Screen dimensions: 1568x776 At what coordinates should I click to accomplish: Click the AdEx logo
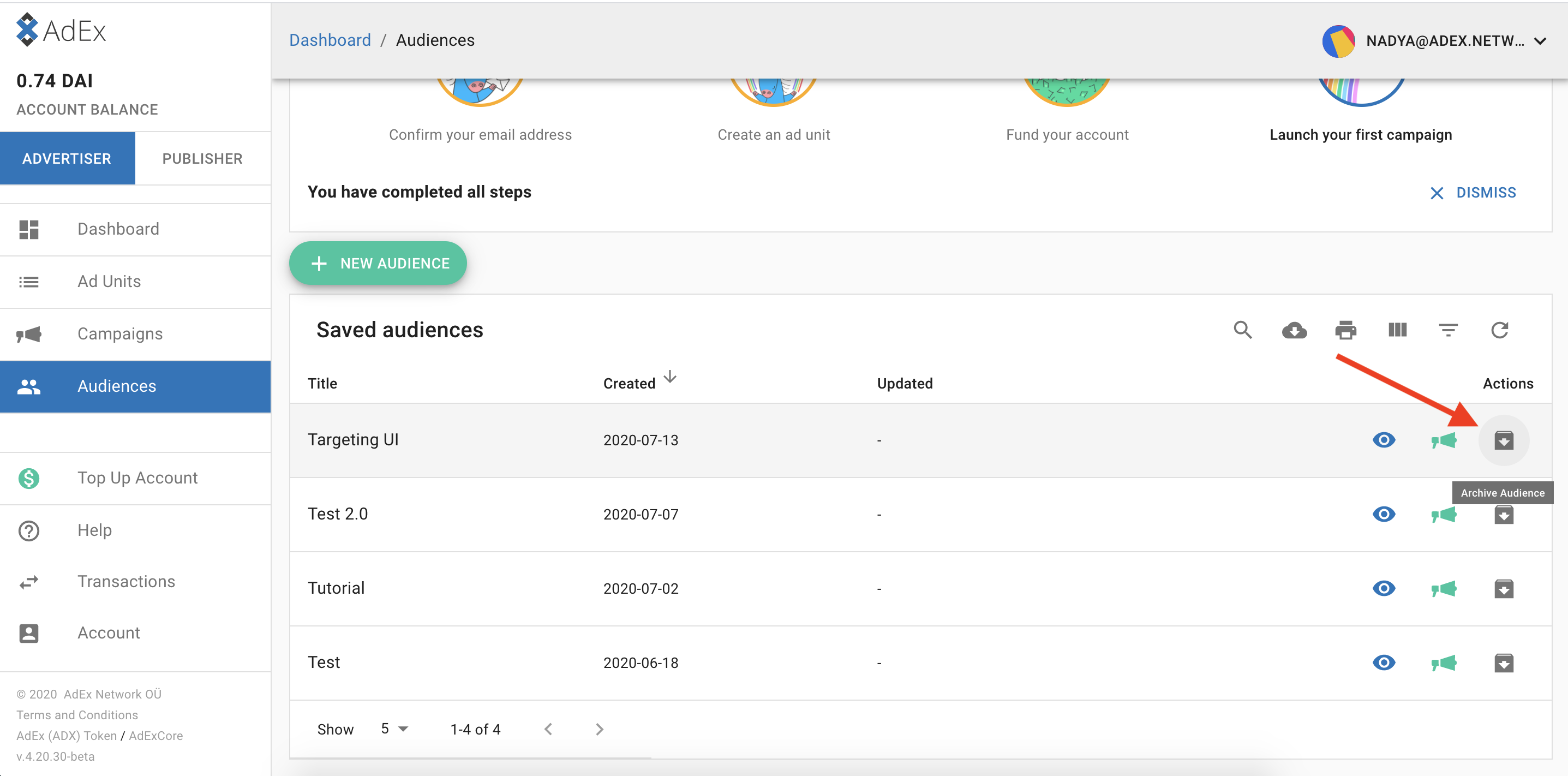point(61,30)
